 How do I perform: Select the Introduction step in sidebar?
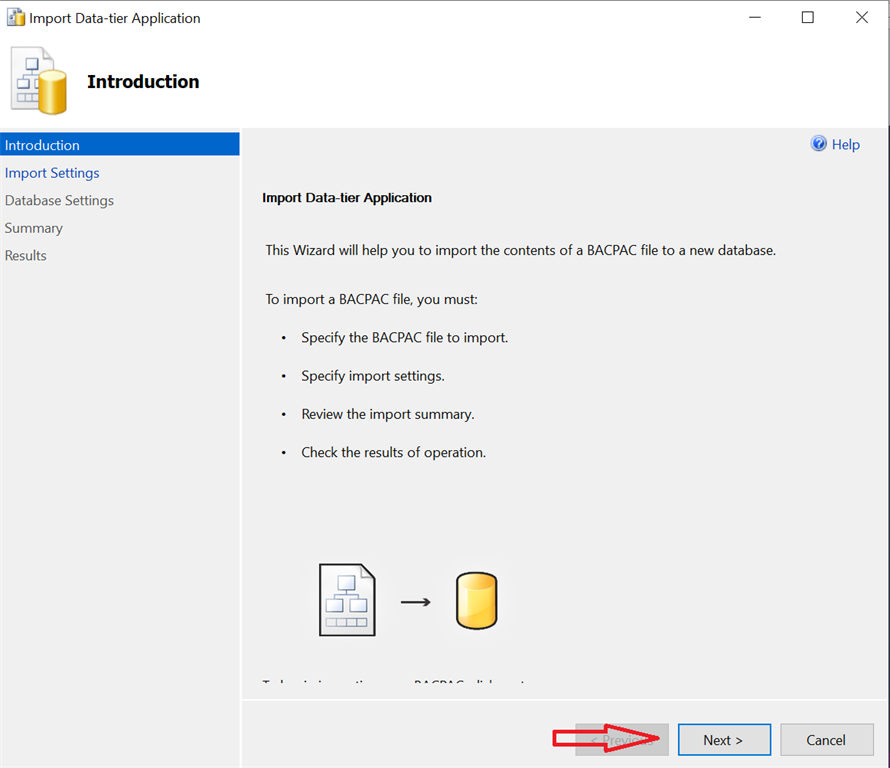(x=43, y=145)
